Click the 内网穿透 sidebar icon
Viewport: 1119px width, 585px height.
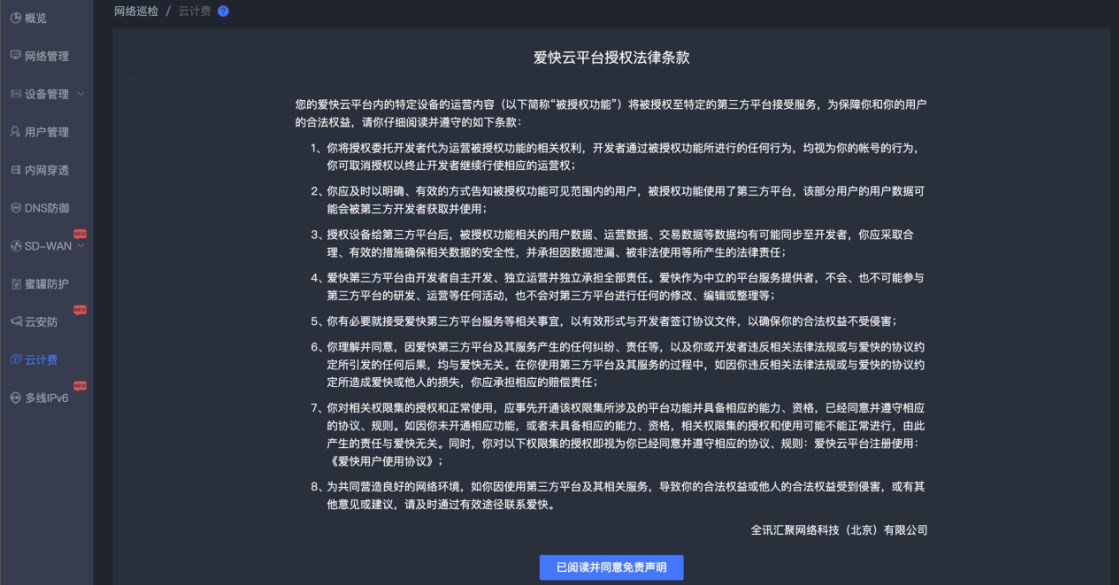click(16, 170)
